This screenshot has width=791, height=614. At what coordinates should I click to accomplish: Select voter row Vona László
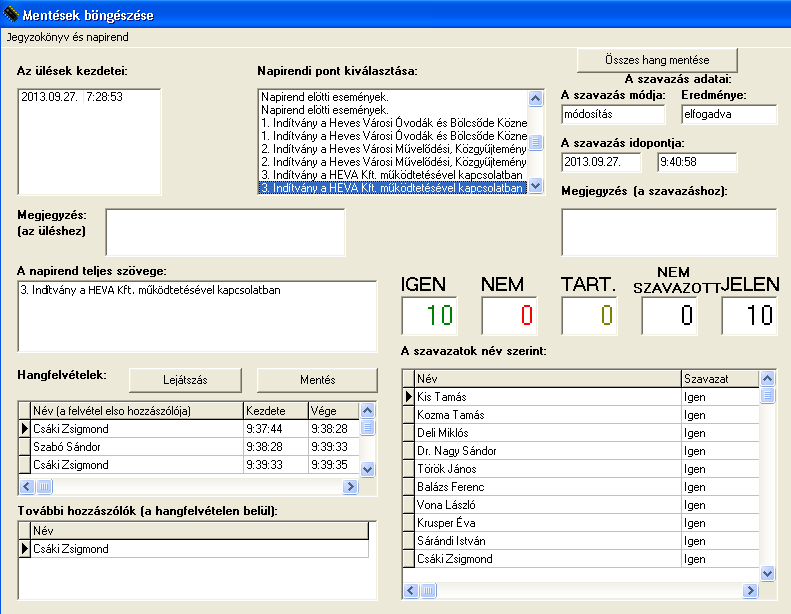click(x=581, y=505)
